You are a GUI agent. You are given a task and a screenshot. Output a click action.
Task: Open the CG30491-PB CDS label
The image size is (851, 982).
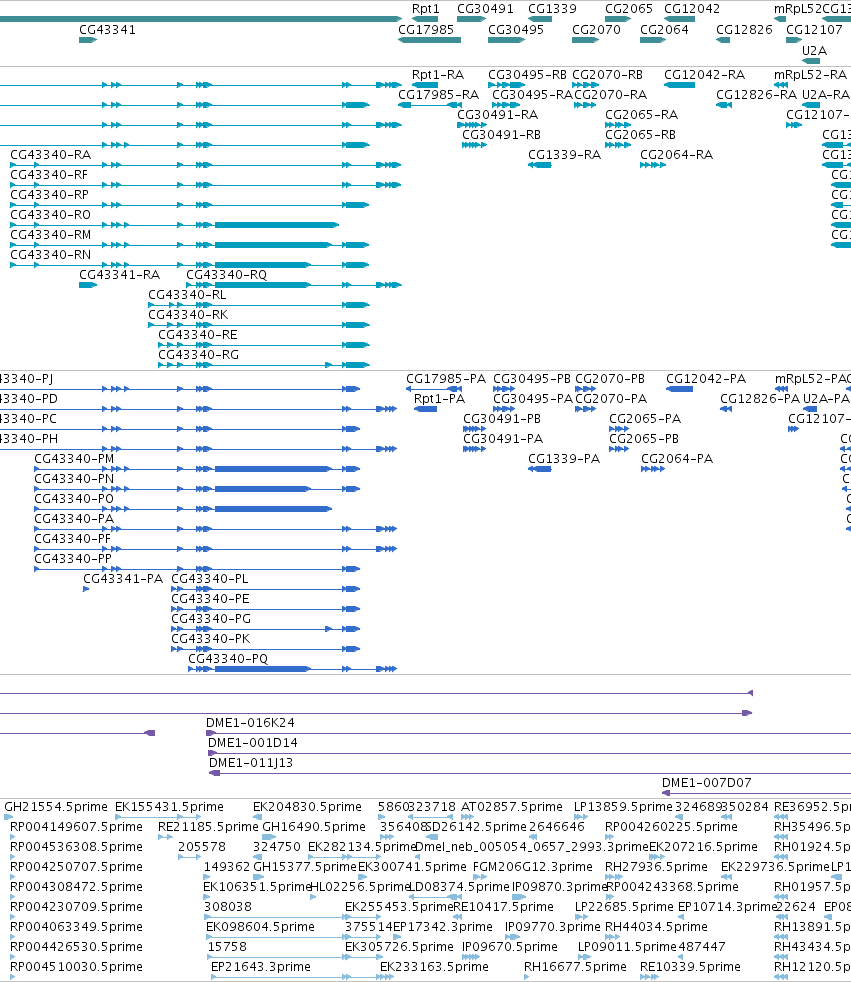coord(502,419)
